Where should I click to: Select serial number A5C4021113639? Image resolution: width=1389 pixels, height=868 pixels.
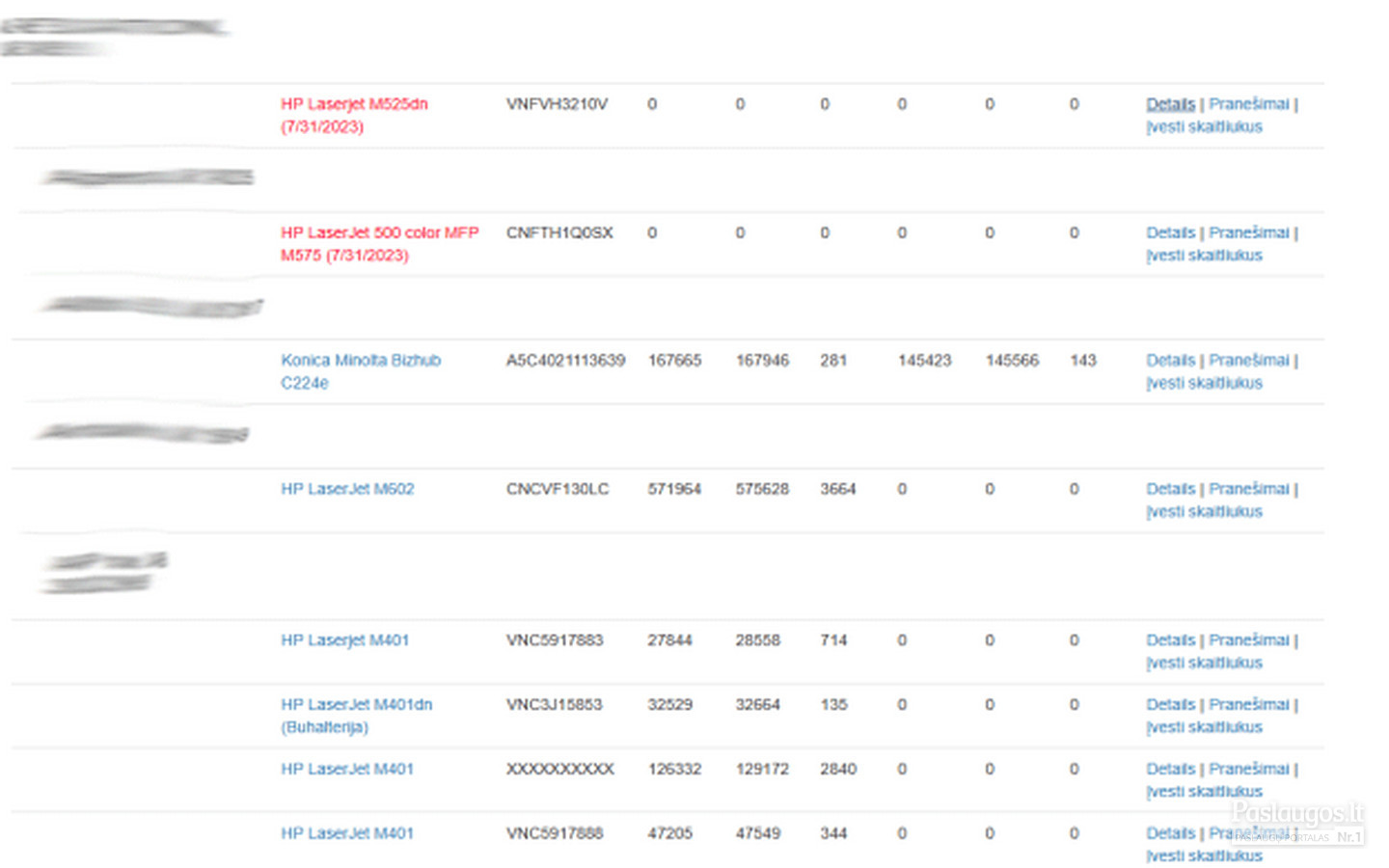coord(565,360)
